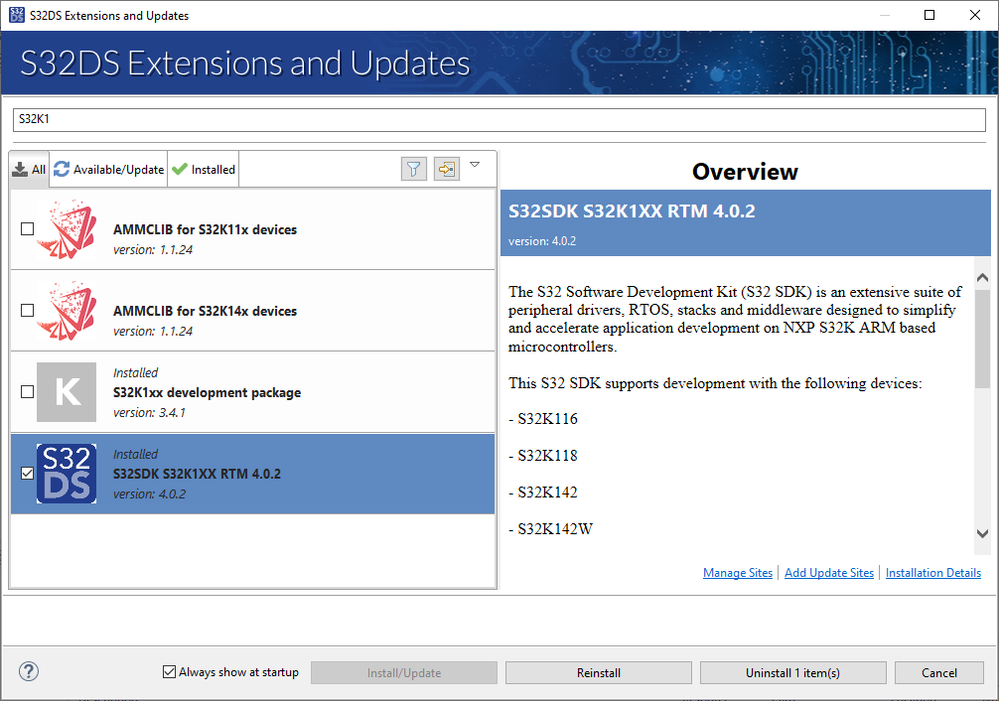The width and height of the screenshot is (999, 701).
Task: Check S32K1xx development package checkbox
Action: tap(27, 392)
